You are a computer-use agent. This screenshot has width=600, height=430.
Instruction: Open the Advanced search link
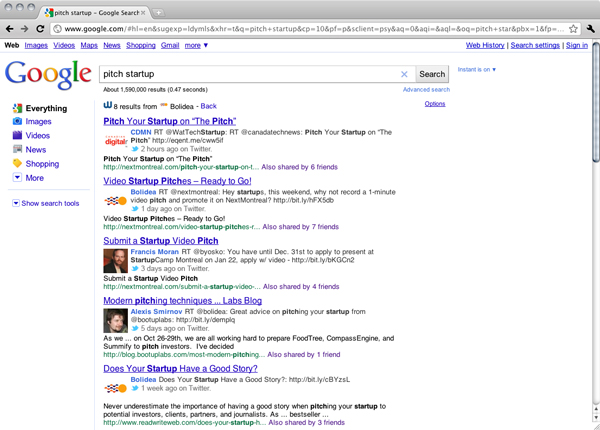426,90
